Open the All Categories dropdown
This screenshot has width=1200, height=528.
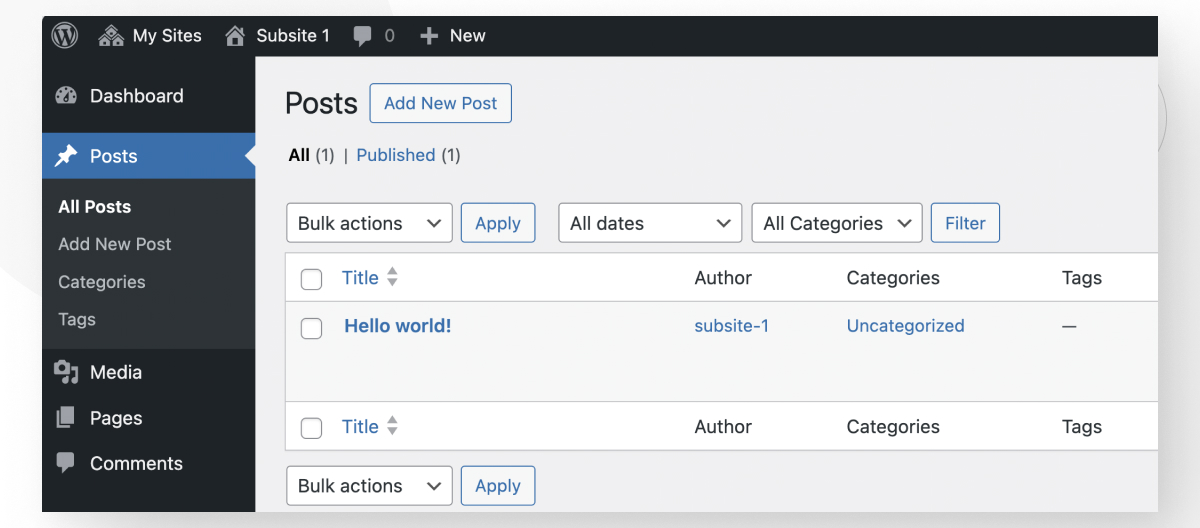[x=837, y=223]
